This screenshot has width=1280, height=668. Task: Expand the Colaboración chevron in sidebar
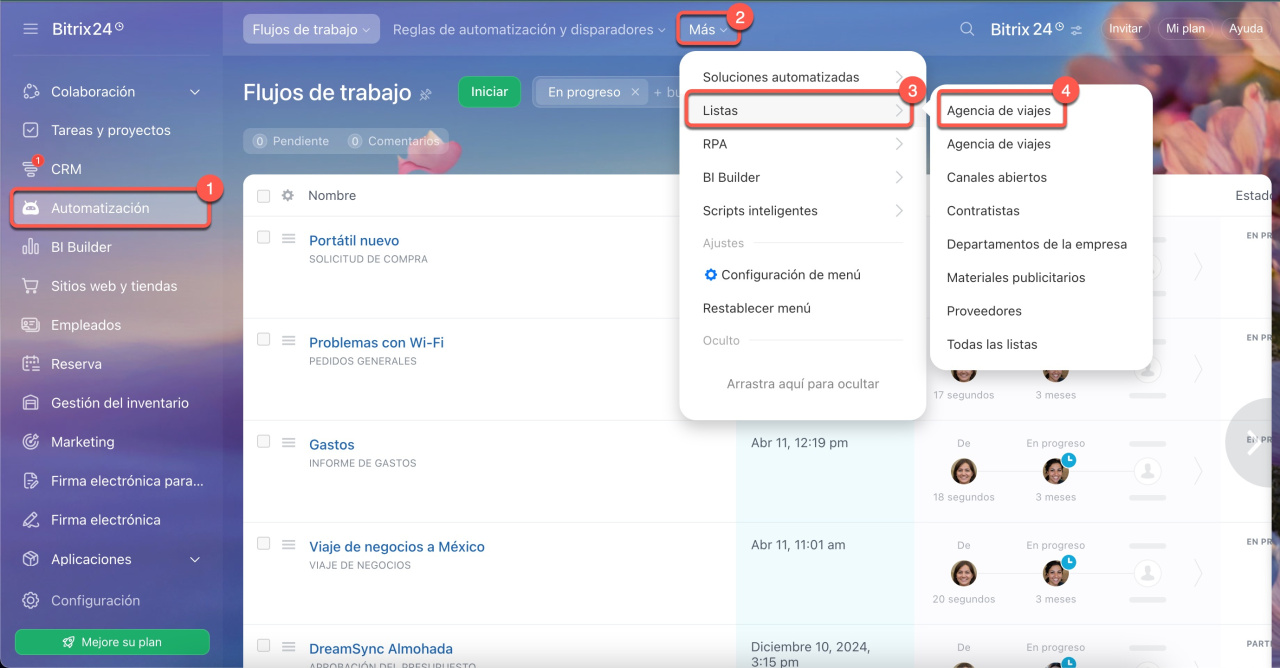[x=195, y=92]
